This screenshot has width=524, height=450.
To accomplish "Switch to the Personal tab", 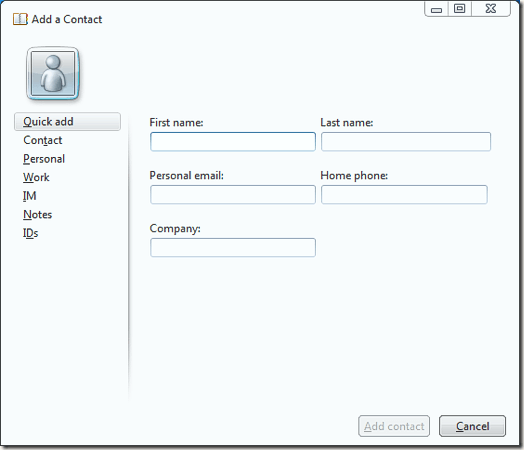I will (44, 159).
